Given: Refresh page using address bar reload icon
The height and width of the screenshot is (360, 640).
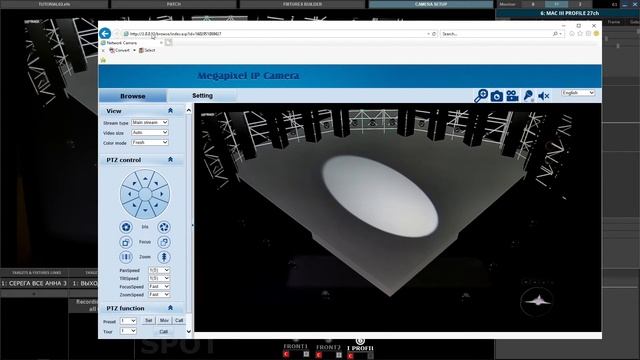Looking at the screenshot, I should coord(434,34).
